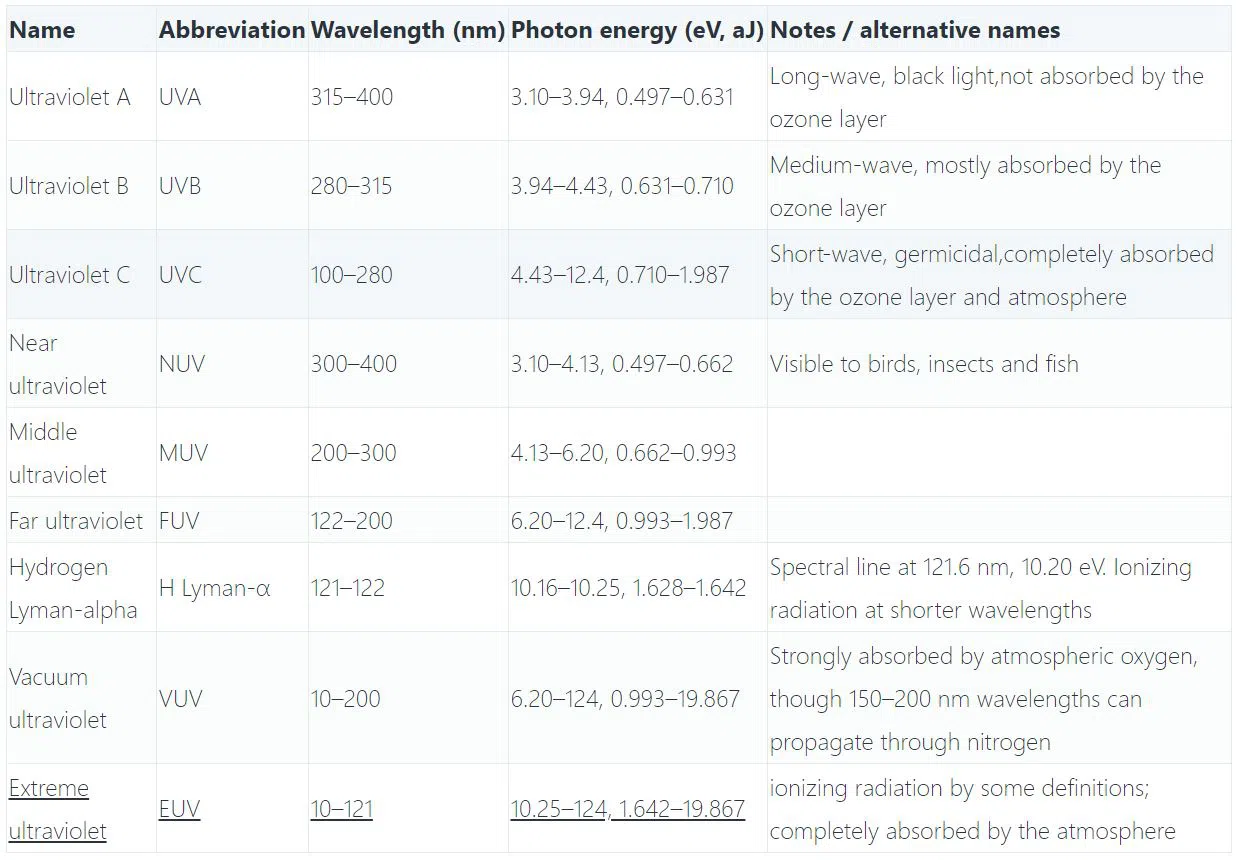This screenshot has width=1237, height=860.
Task: Click the Wavelength (nm) column header
Action: point(406,30)
